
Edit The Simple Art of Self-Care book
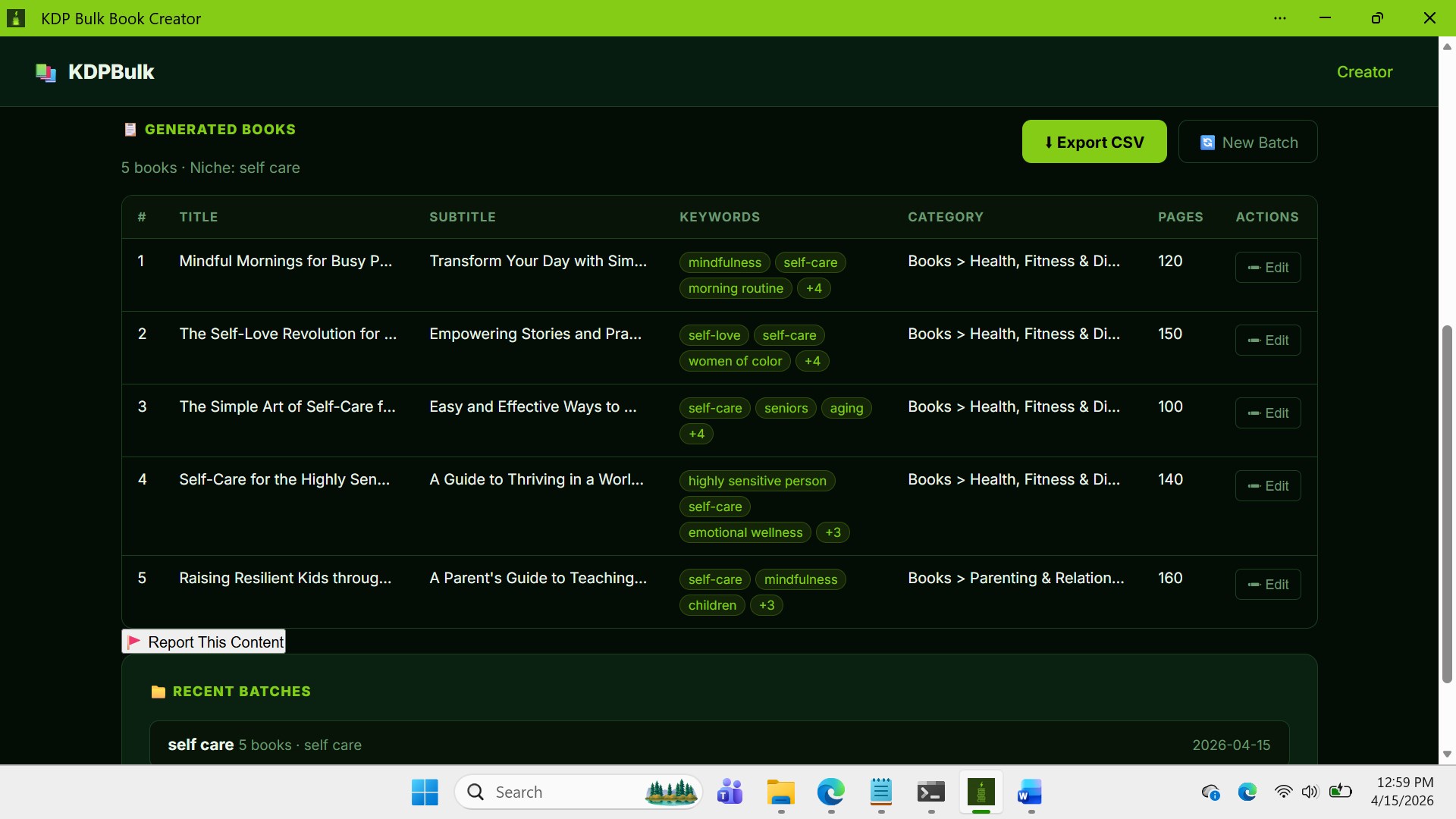click(x=1268, y=413)
